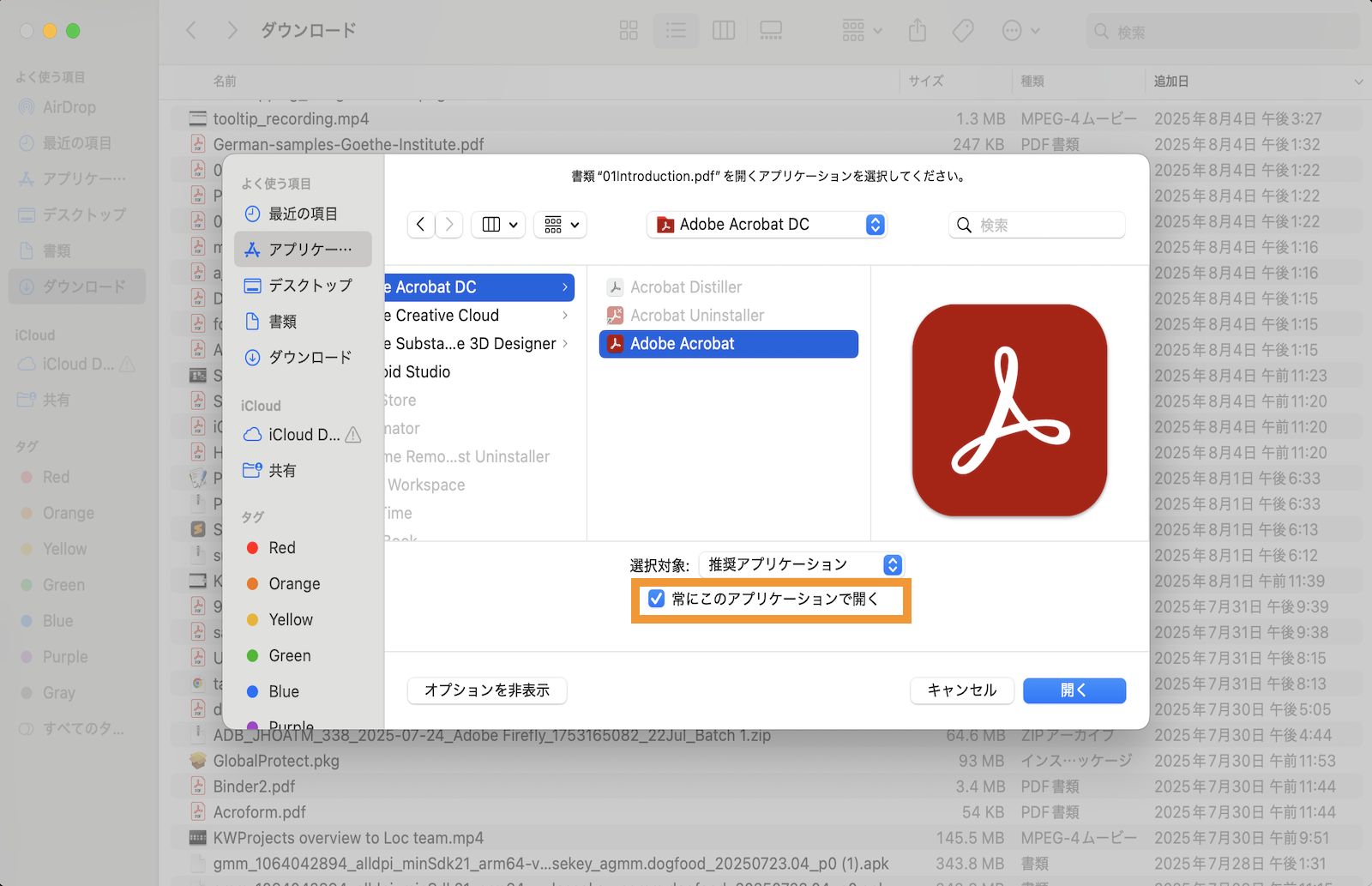Open the more actions ellipsis icon
Viewport: 1372px width, 886px height.
tap(1012, 30)
